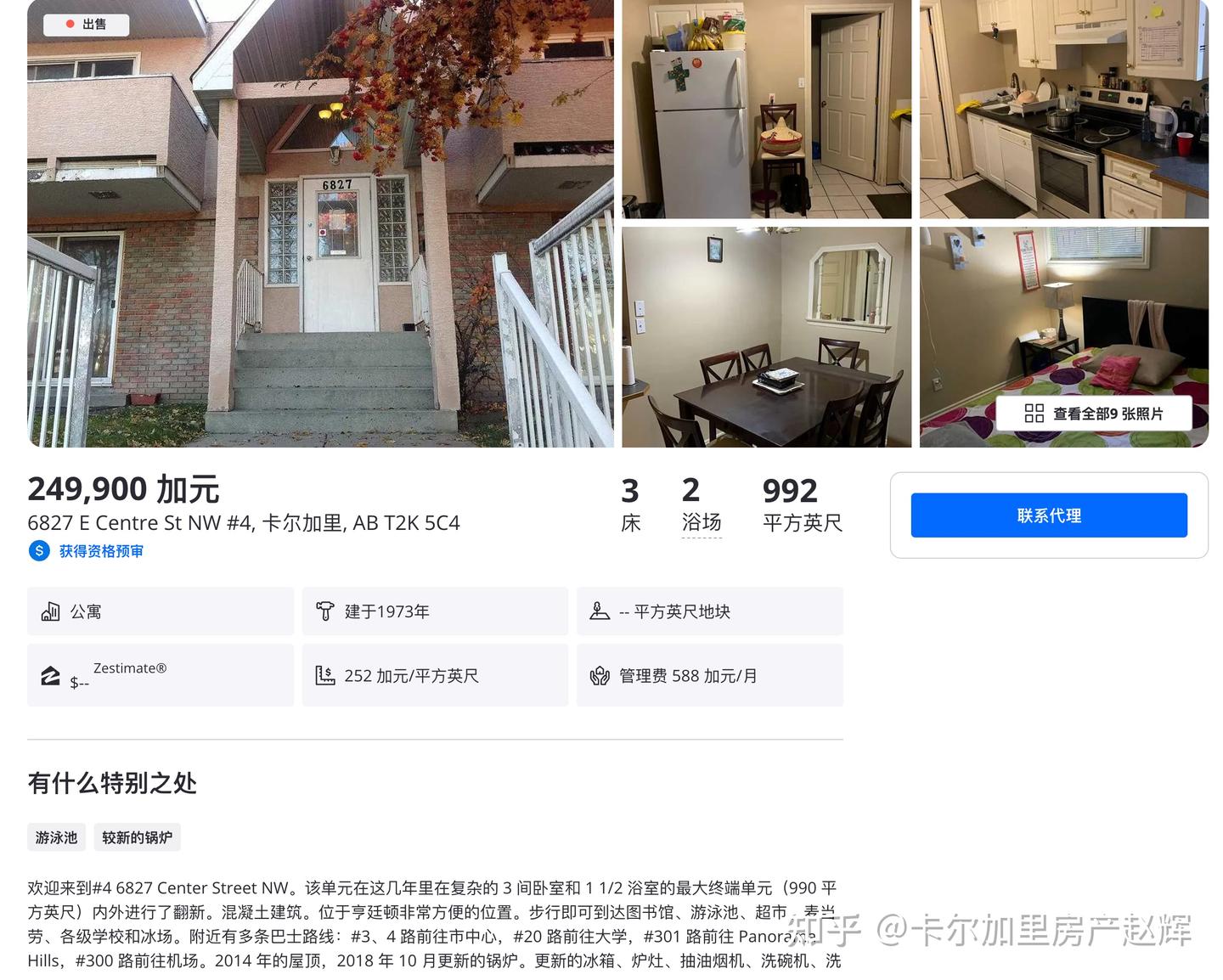Viewport: 1223px width, 980px height.
Task: Click the lot size icon
Action: point(600,611)
